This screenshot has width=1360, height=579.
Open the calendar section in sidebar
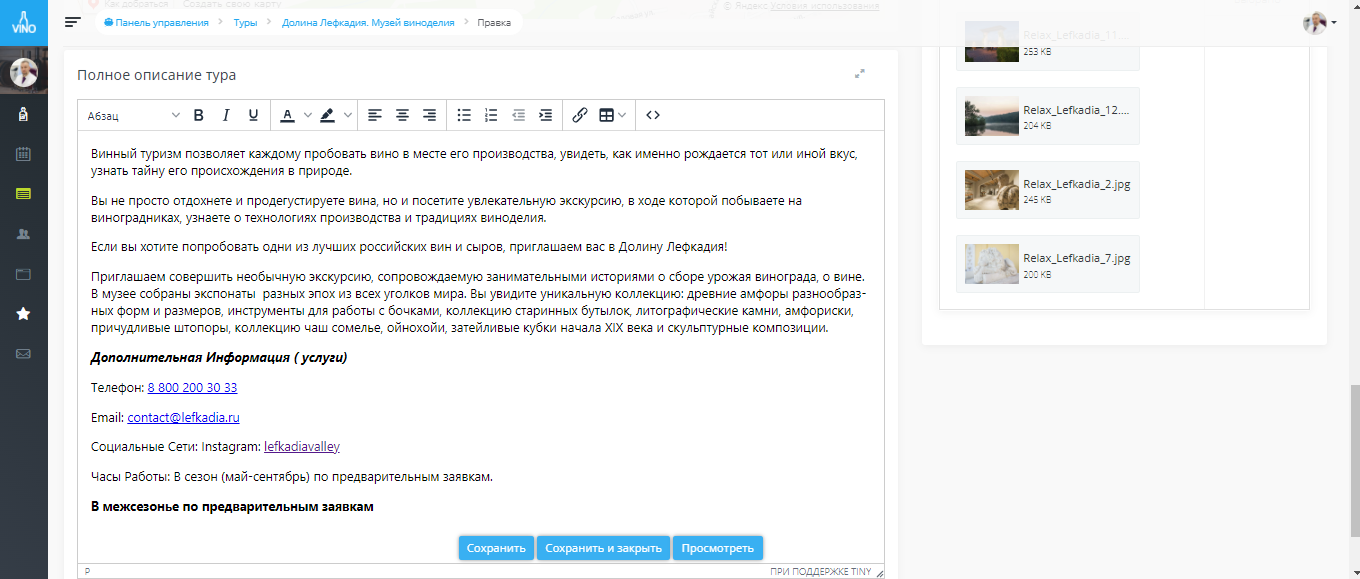tap(23, 154)
